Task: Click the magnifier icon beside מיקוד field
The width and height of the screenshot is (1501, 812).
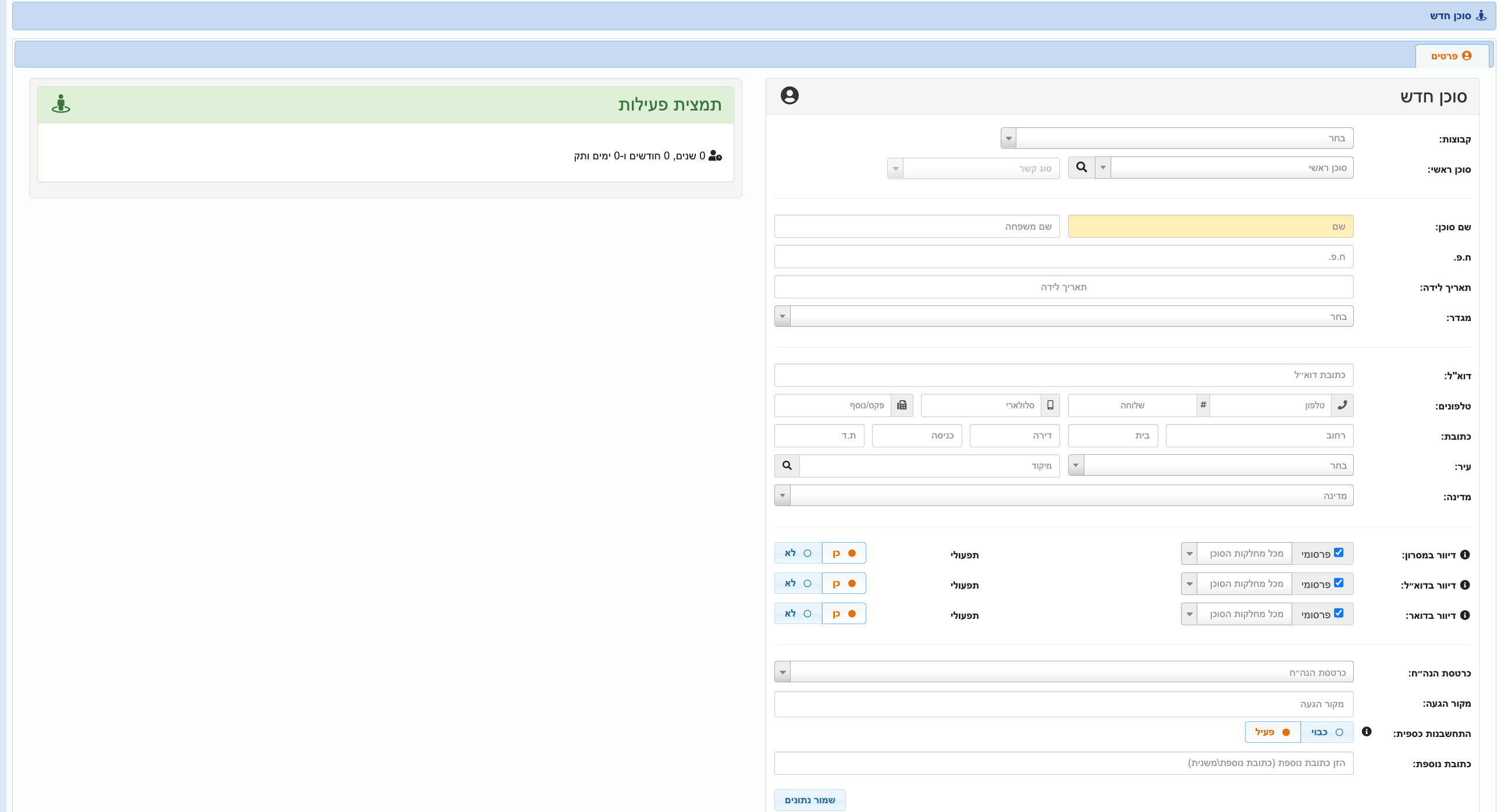Action: [787, 466]
